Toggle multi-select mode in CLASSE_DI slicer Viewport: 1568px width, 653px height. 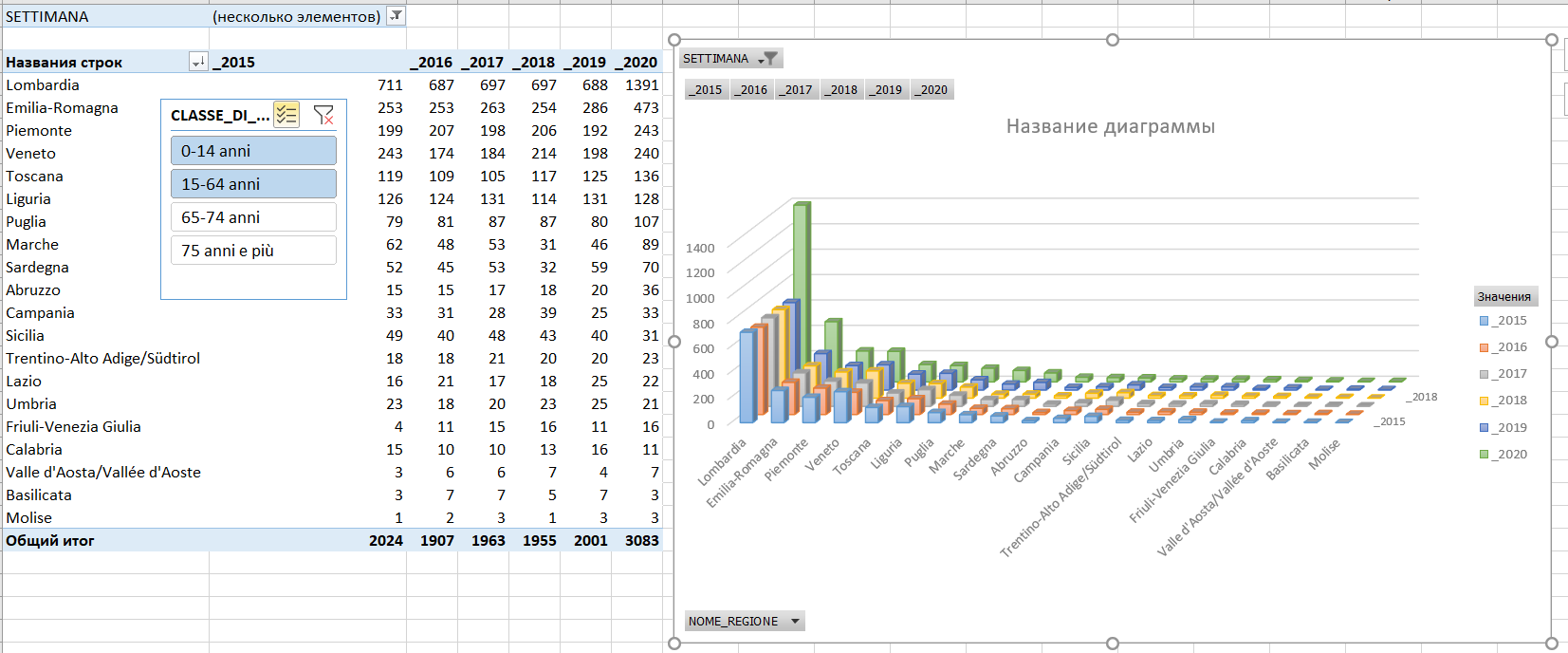pyautogui.click(x=286, y=115)
